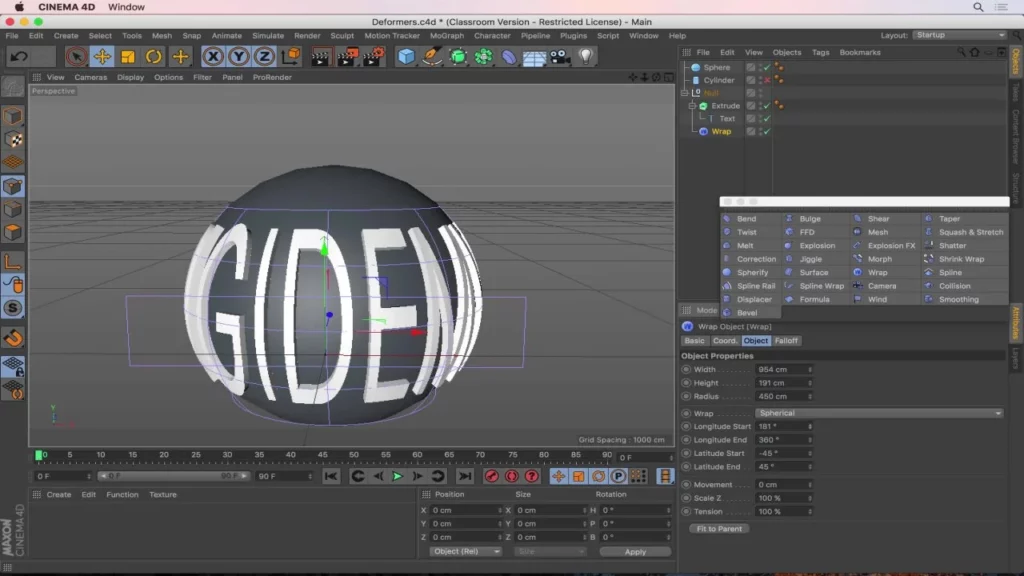
Task: Open the viewport Cameras menu
Action: 90,77
